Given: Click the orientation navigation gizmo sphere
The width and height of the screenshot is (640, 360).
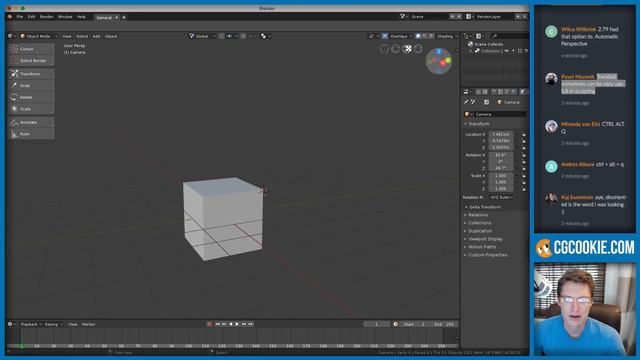Looking at the screenshot, I should click(439, 61).
